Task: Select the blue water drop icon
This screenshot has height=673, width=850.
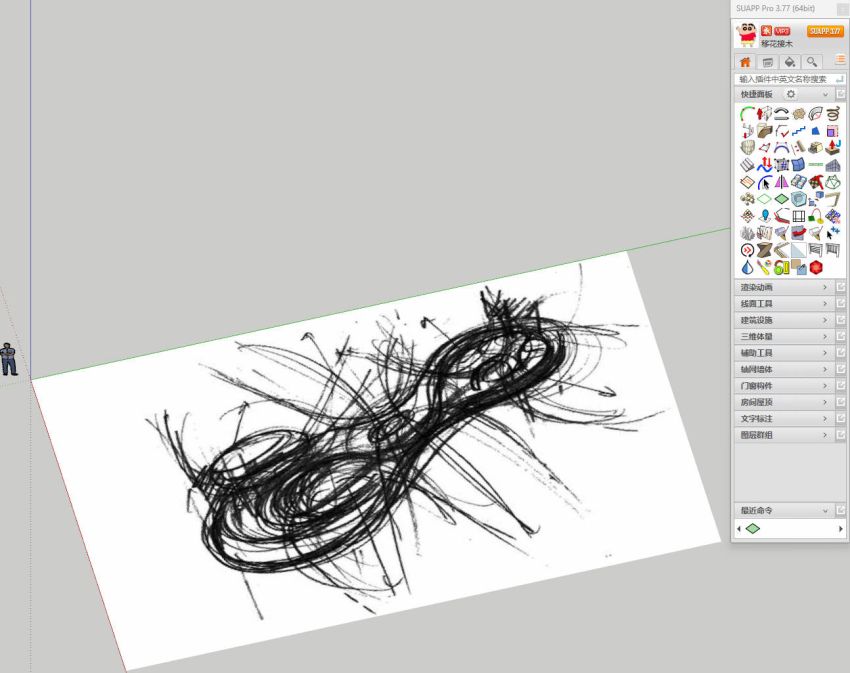Action: (748, 267)
